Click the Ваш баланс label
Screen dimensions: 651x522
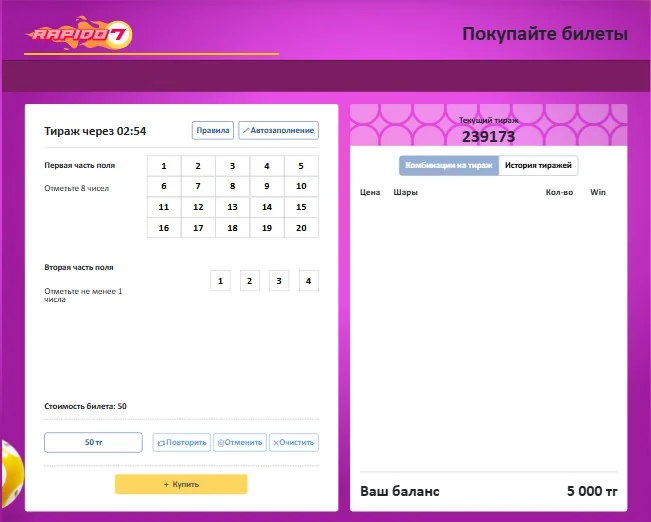pos(400,491)
